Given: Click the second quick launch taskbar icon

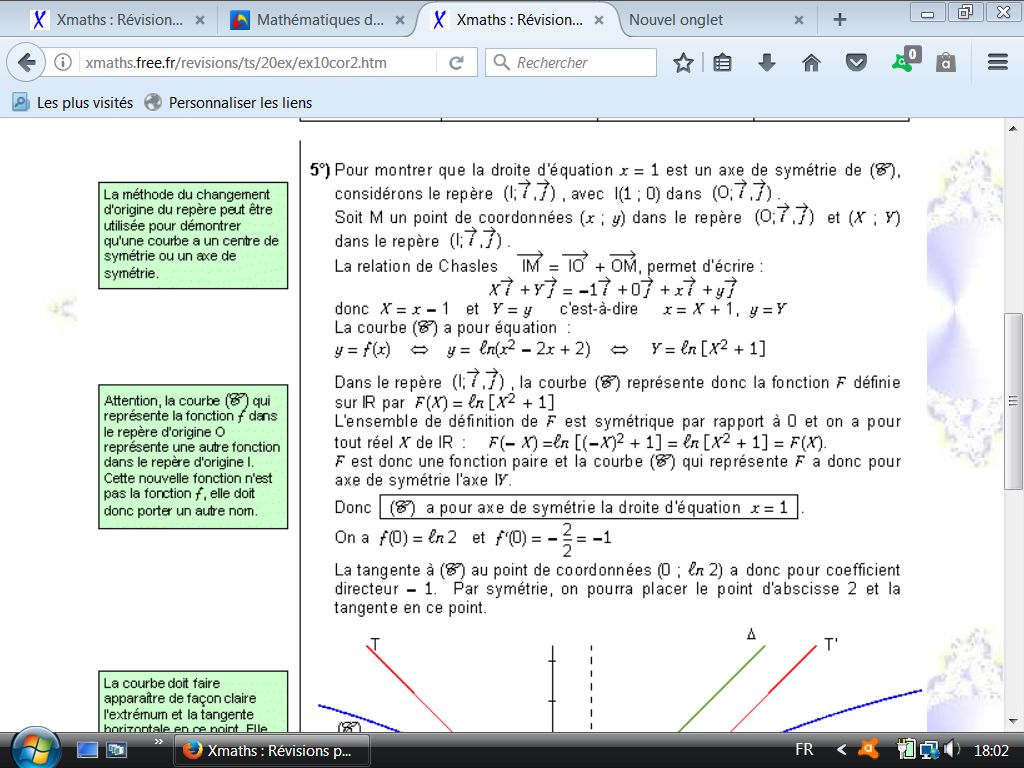Looking at the screenshot, I should click(117, 750).
